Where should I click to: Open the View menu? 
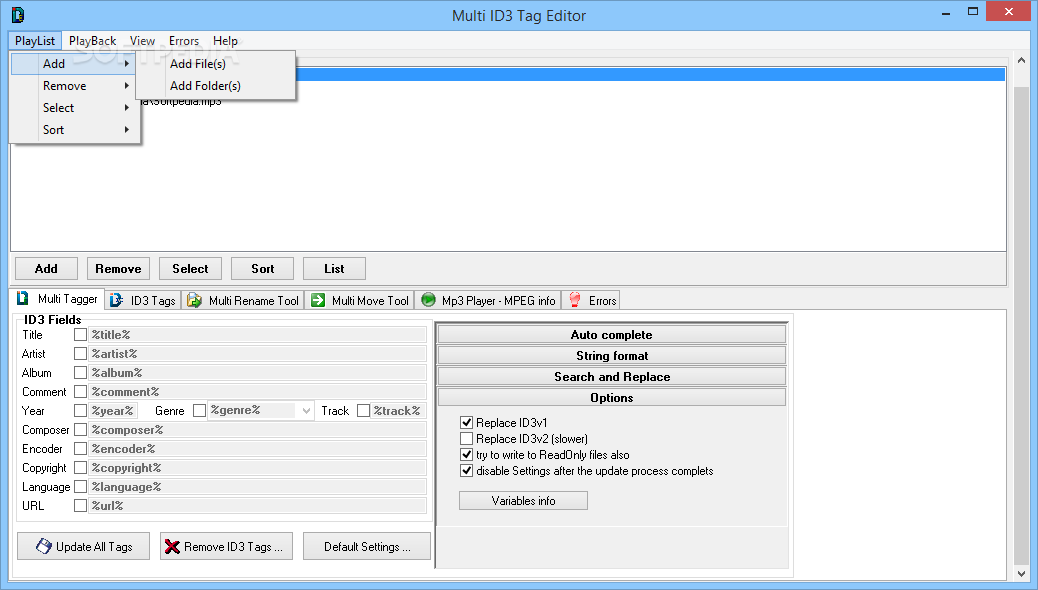click(142, 40)
